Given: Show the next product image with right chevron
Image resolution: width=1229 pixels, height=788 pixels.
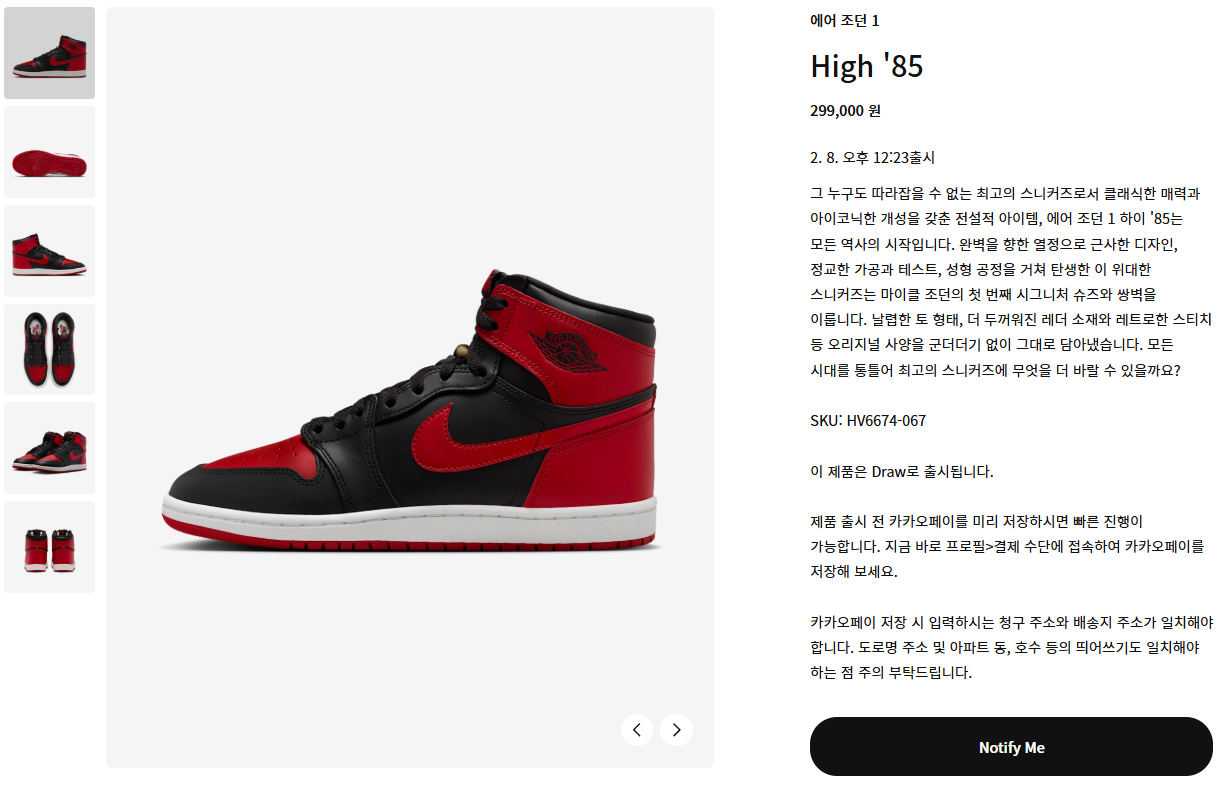Looking at the screenshot, I should point(677,730).
